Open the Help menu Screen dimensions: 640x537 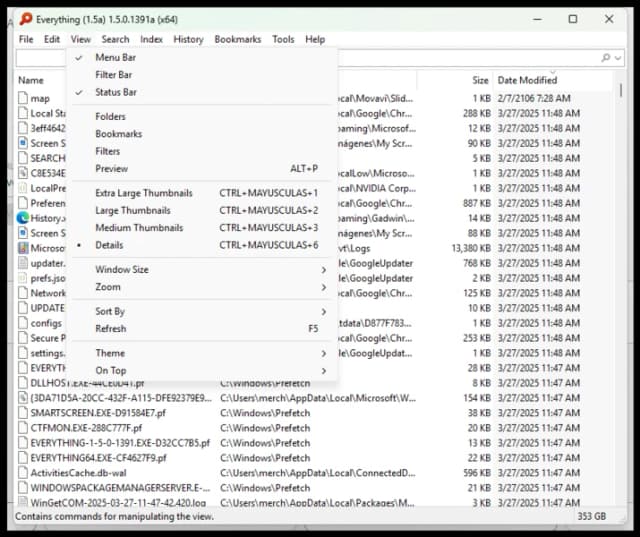pyautogui.click(x=315, y=39)
